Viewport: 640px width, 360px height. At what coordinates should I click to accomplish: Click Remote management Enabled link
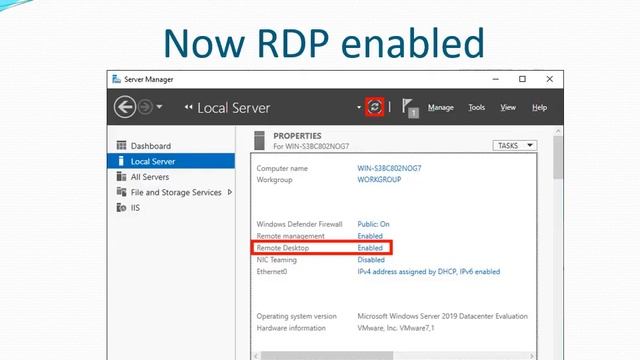(x=370, y=236)
